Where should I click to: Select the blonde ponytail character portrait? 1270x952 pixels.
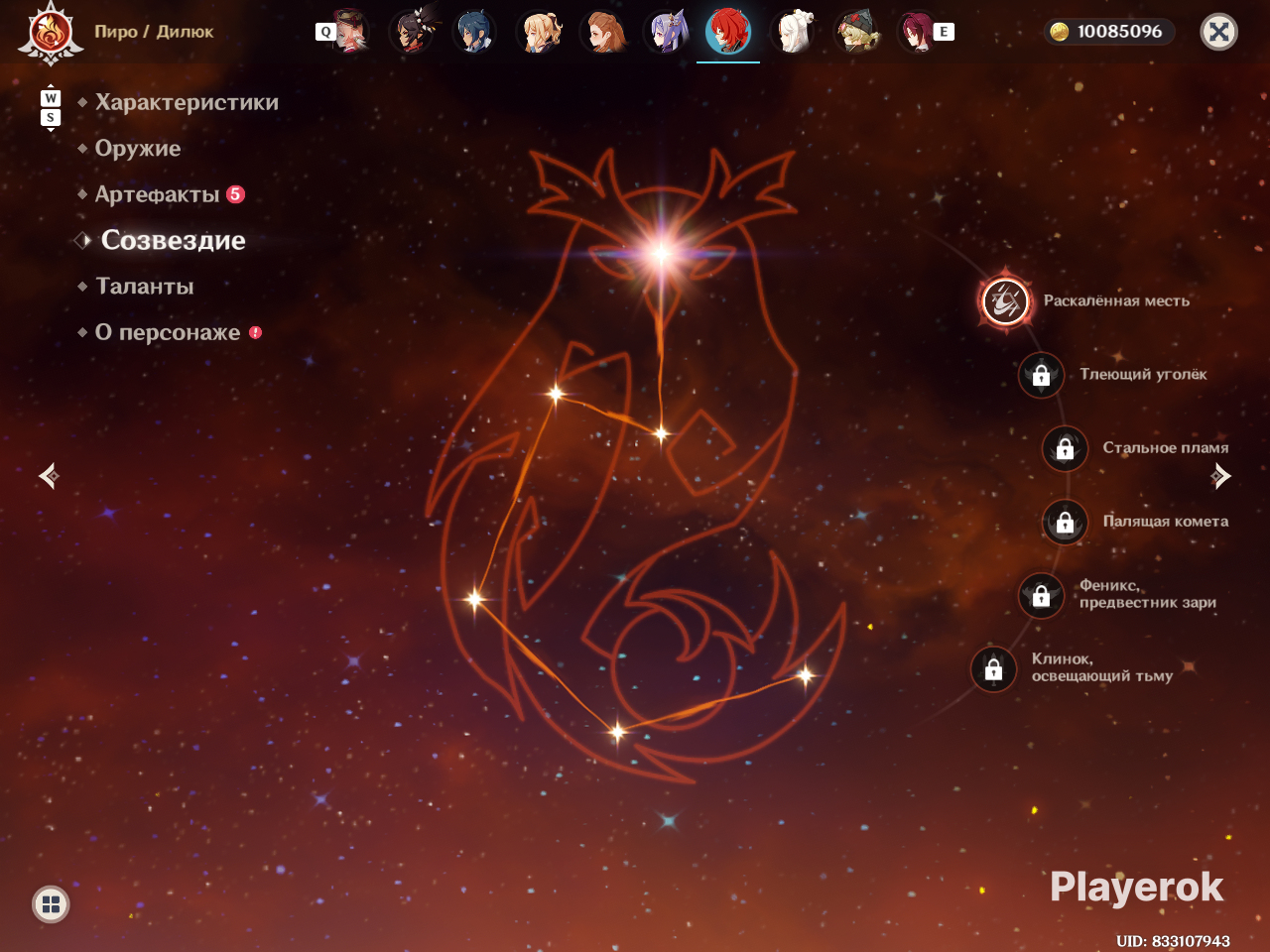539,32
